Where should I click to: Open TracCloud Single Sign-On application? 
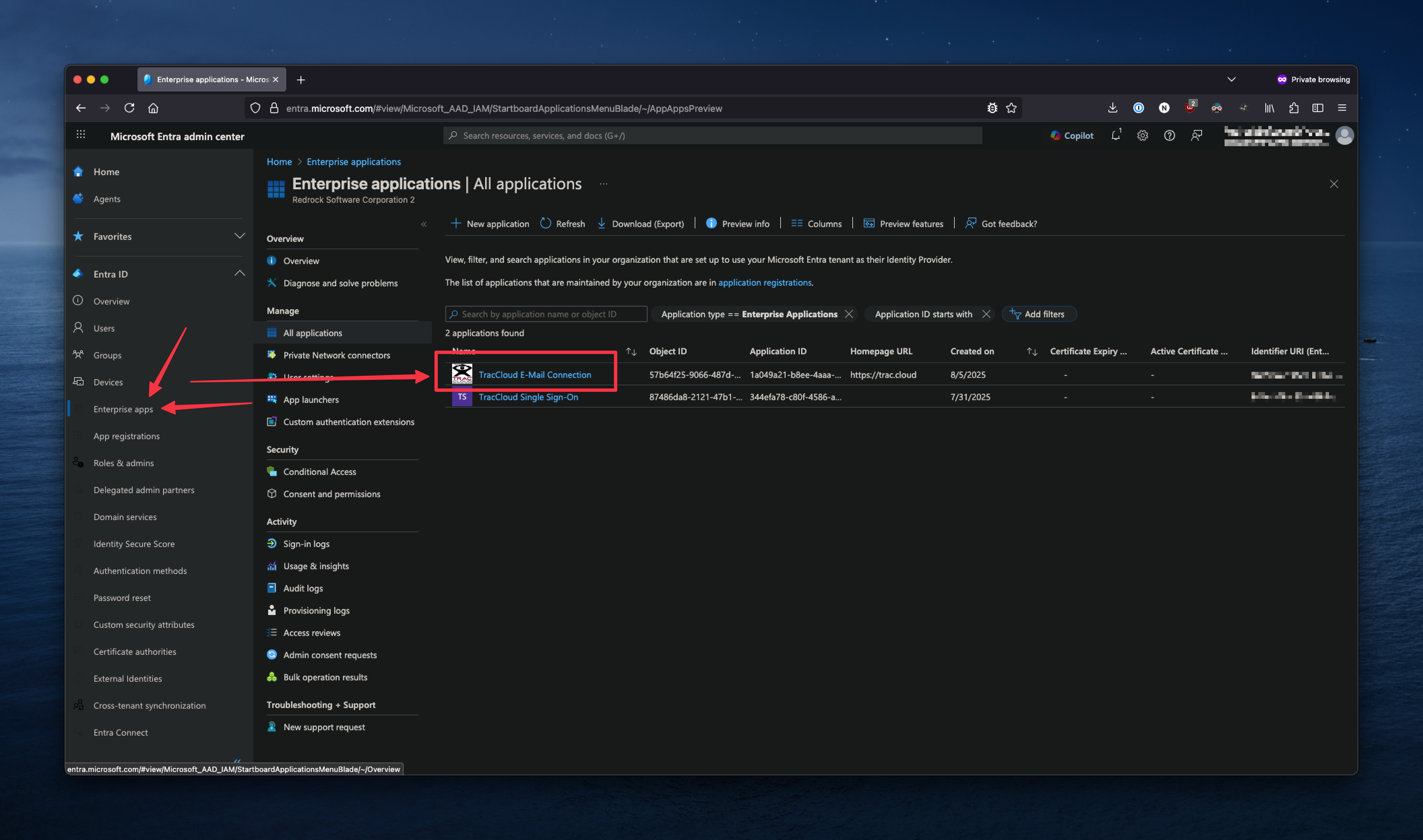pyautogui.click(x=528, y=397)
